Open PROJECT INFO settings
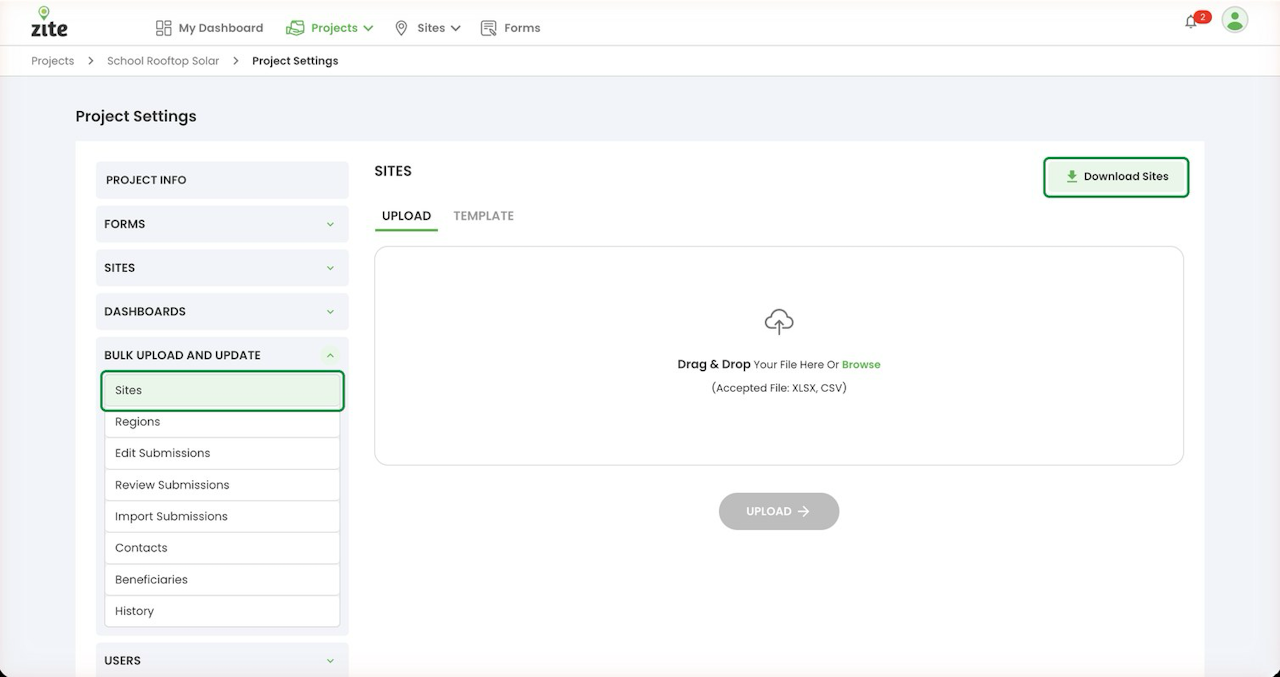The width and height of the screenshot is (1280, 677). [222, 180]
